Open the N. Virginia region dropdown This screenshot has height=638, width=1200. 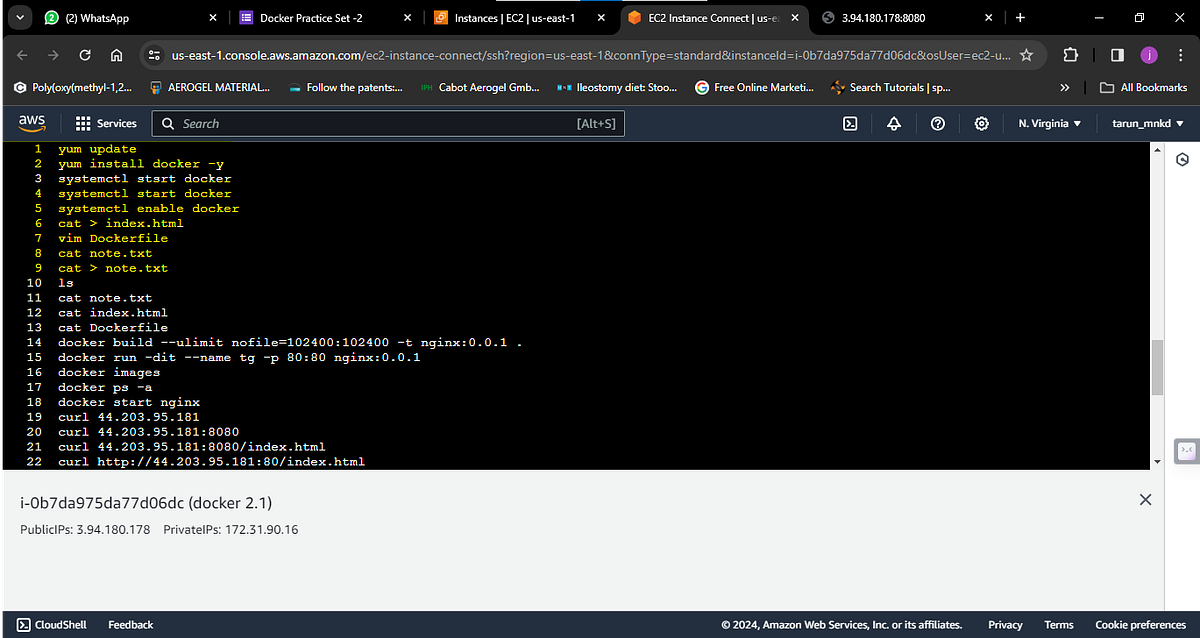(1047, 123)
